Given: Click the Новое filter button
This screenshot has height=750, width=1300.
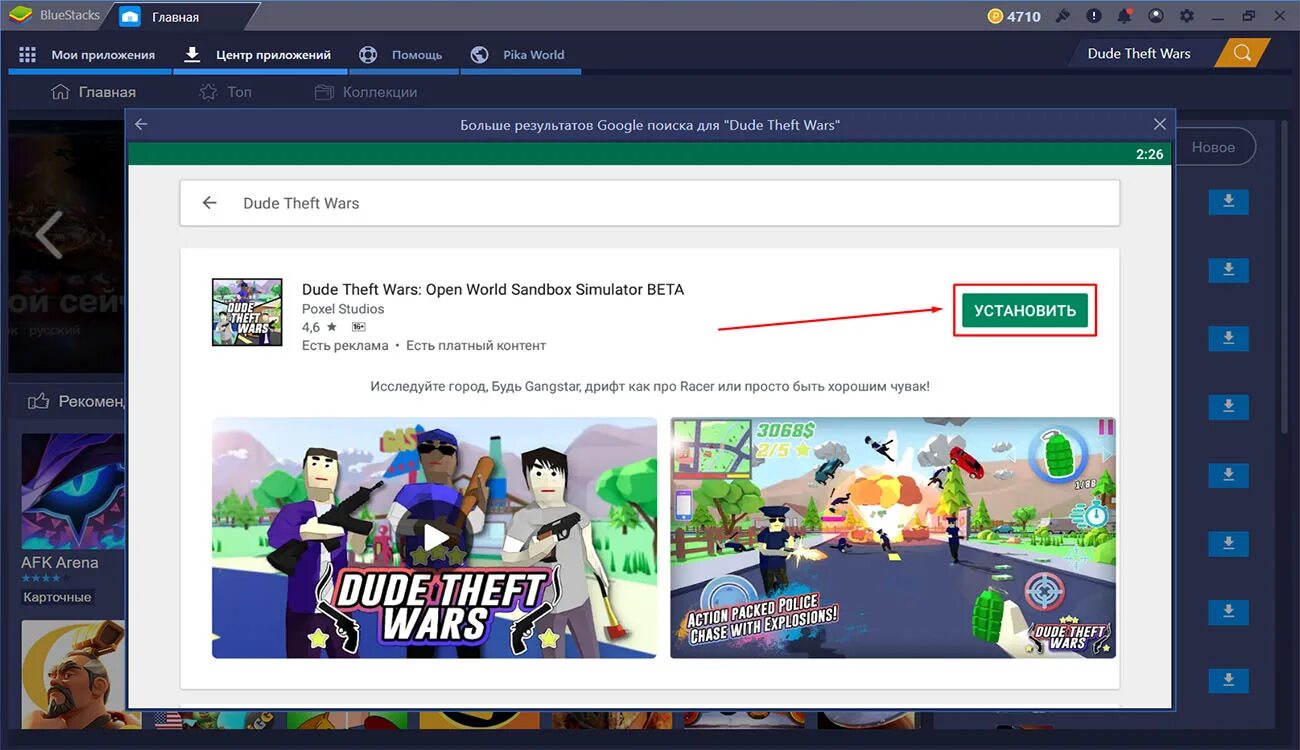Looking at the screenshot, I should click(1213, 147).
